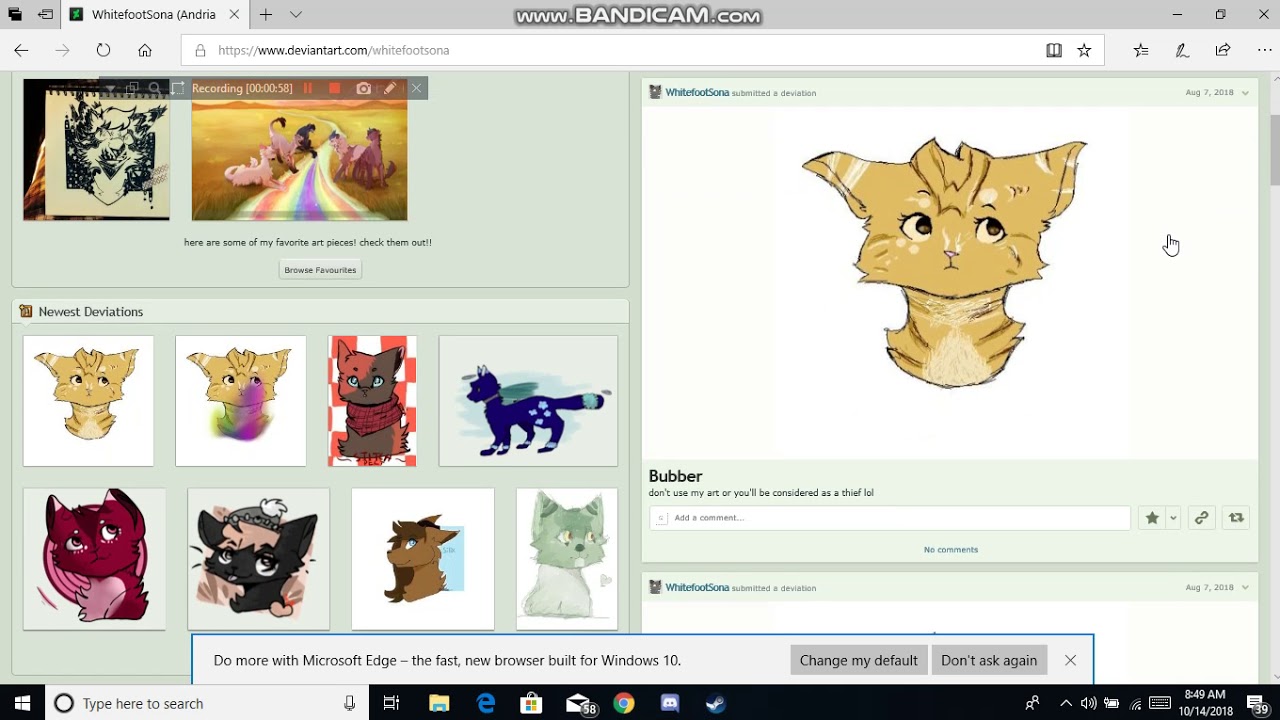Viewport: 1280px width, 720px height.
Task: Open the brown long-haired cat thumbnail
Action: click(x=423, y=559)
